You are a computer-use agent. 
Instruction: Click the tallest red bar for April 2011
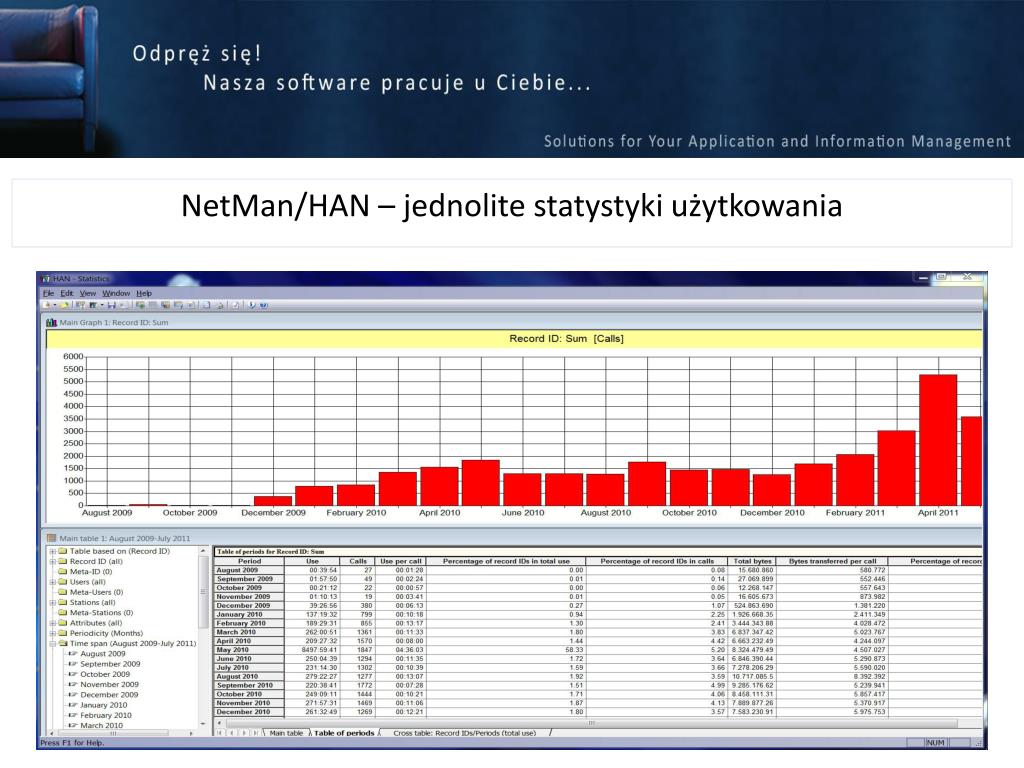click(x=938, y=440)
